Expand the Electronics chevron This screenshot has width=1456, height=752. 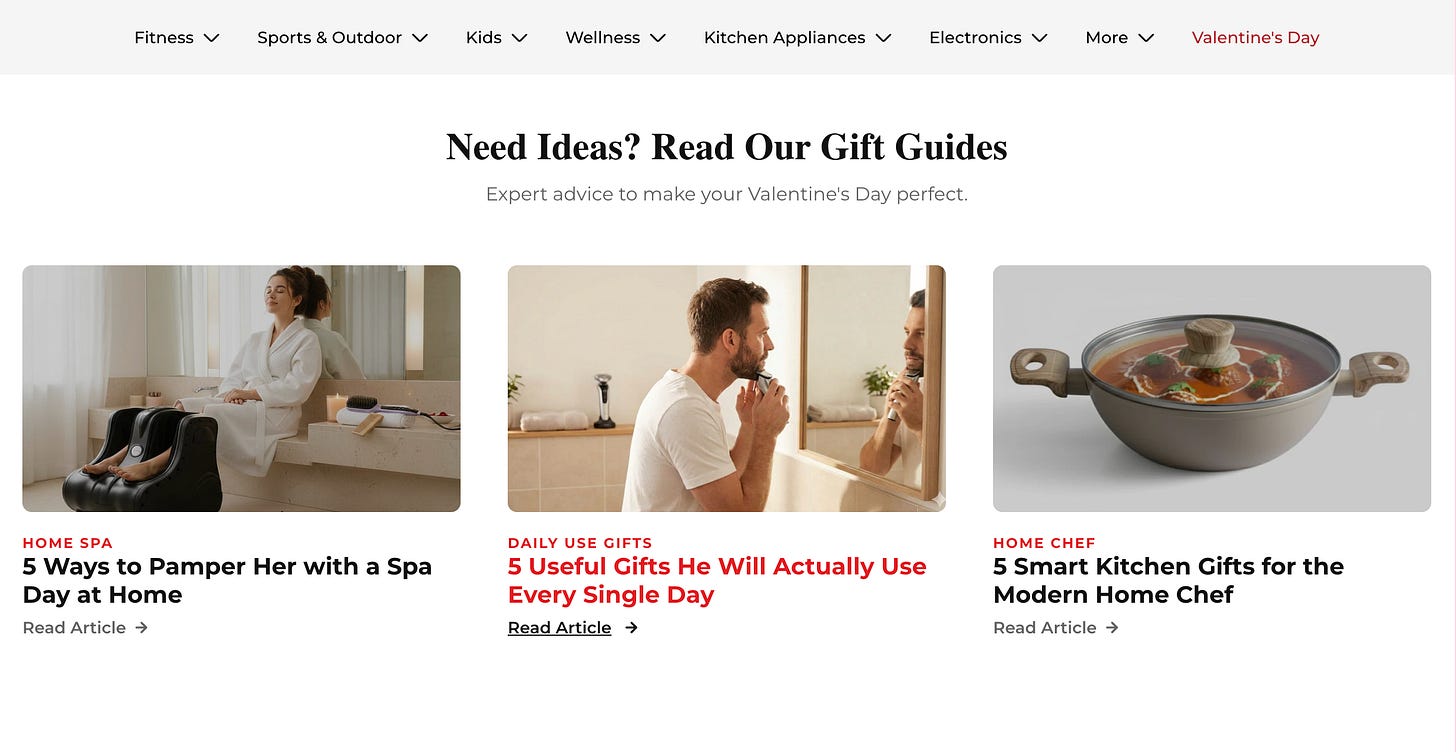1039,38
